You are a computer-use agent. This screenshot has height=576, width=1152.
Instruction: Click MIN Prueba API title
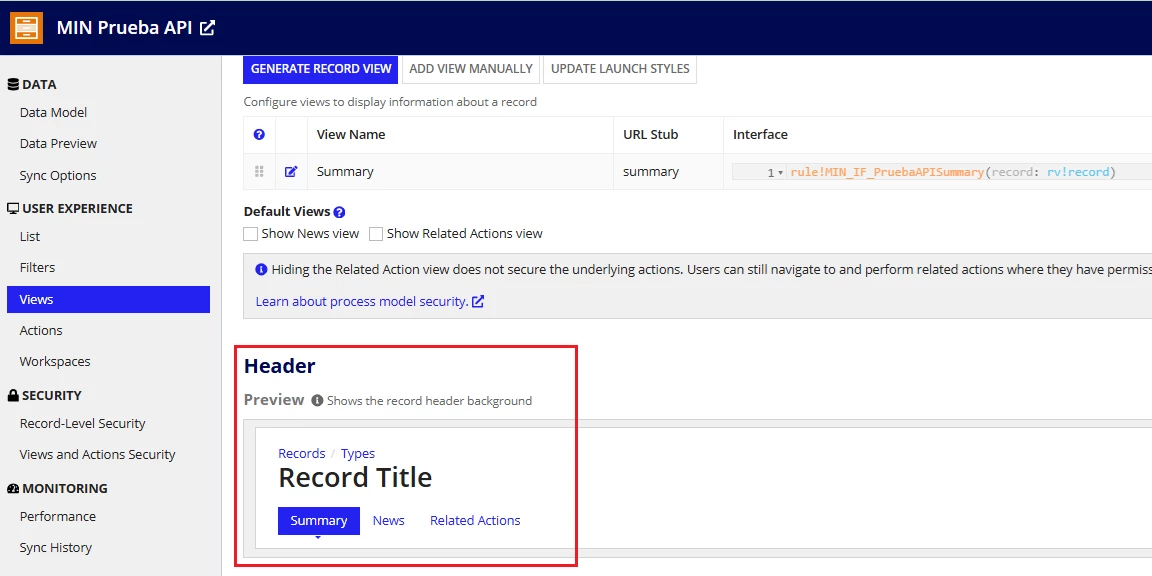[x=125, y=28]
